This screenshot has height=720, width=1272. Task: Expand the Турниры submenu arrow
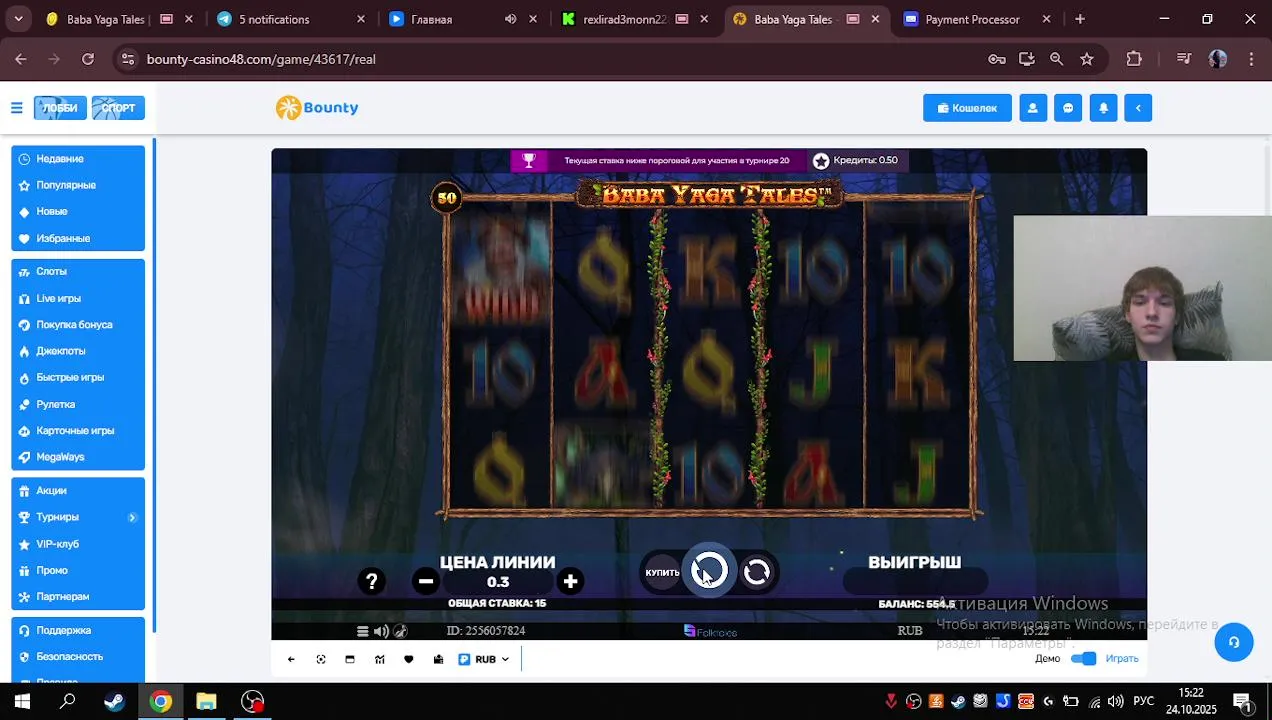132,517
